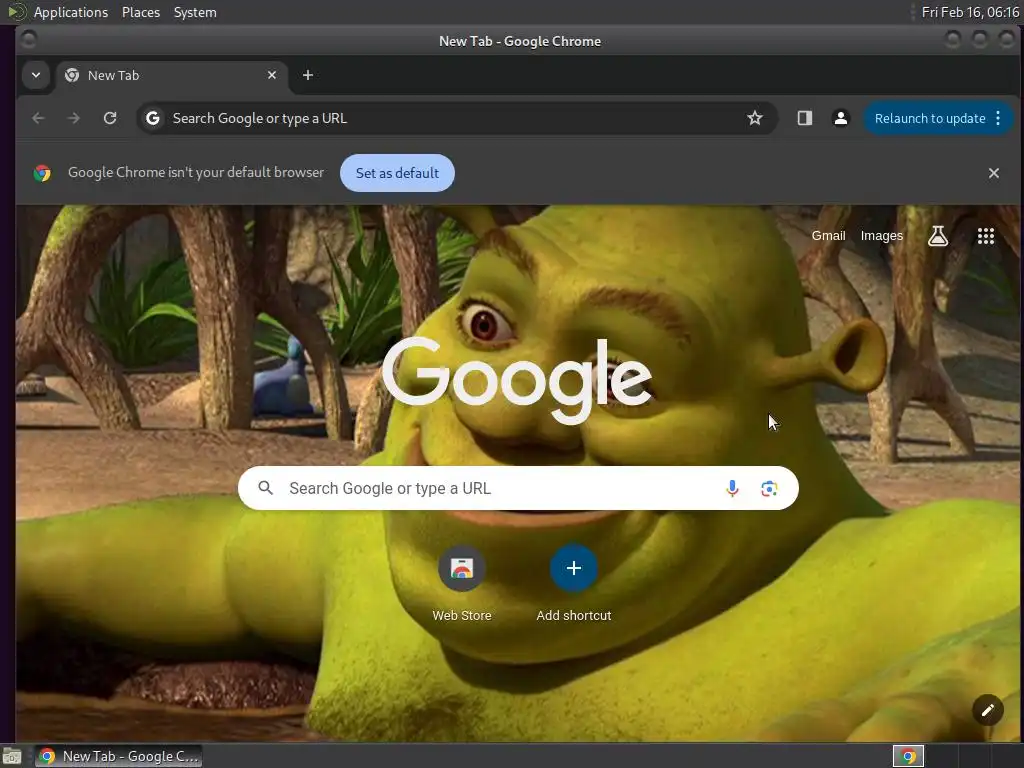Open Chrome's three-dot menu
The height and width of the screenshot is (768, 1024).
click(x=998, y=118)
